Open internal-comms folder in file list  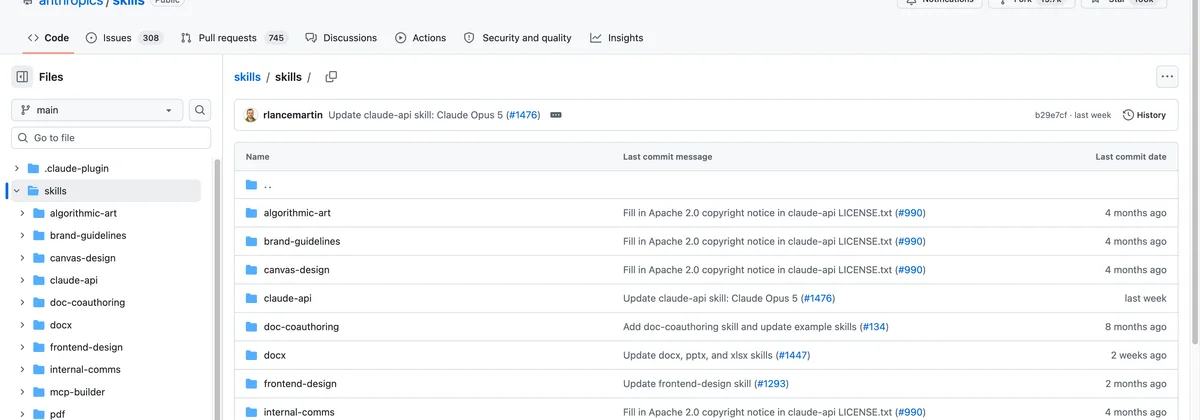click(x=299, y=412)
